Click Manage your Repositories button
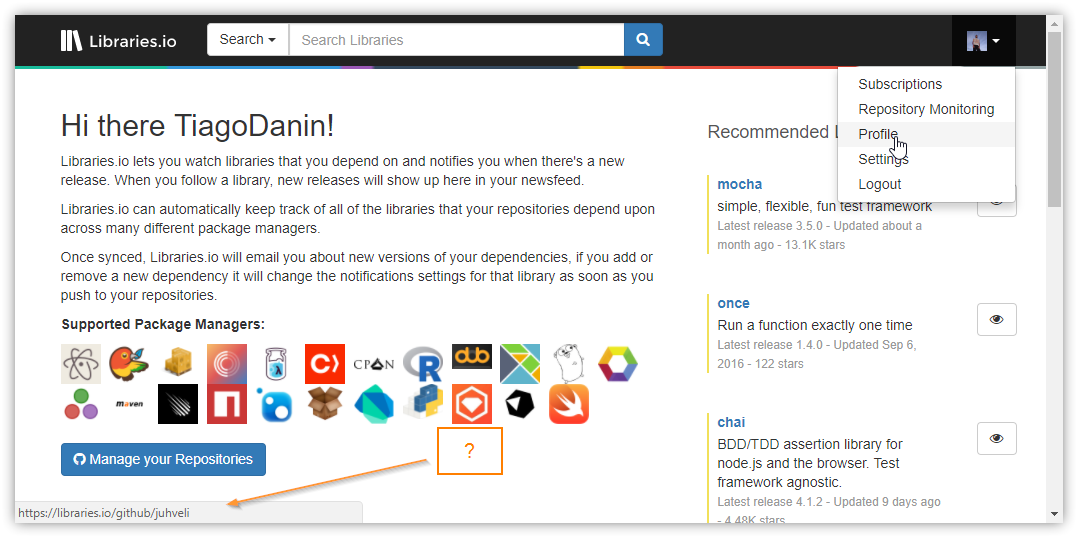Image resolution: width=1078 pixels, height=538 pixels. pos(163,459)
